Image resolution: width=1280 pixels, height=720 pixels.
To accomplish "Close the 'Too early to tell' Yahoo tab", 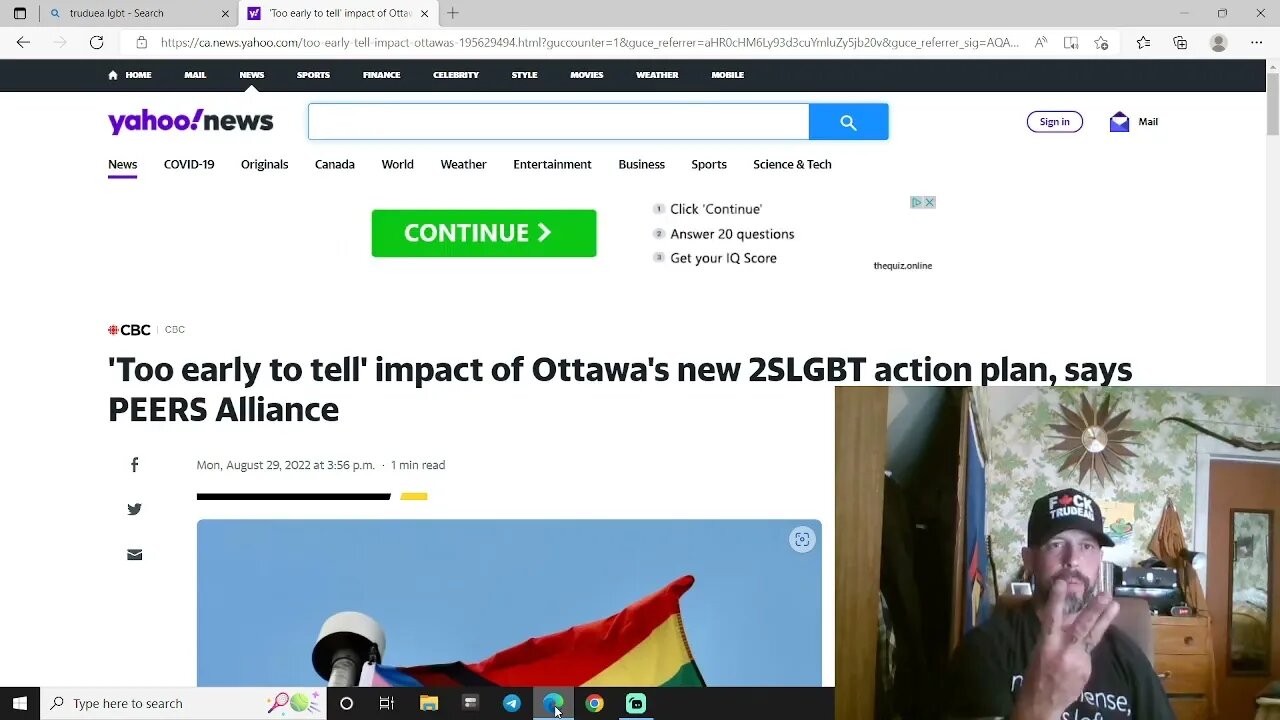I will coord(424,13).
